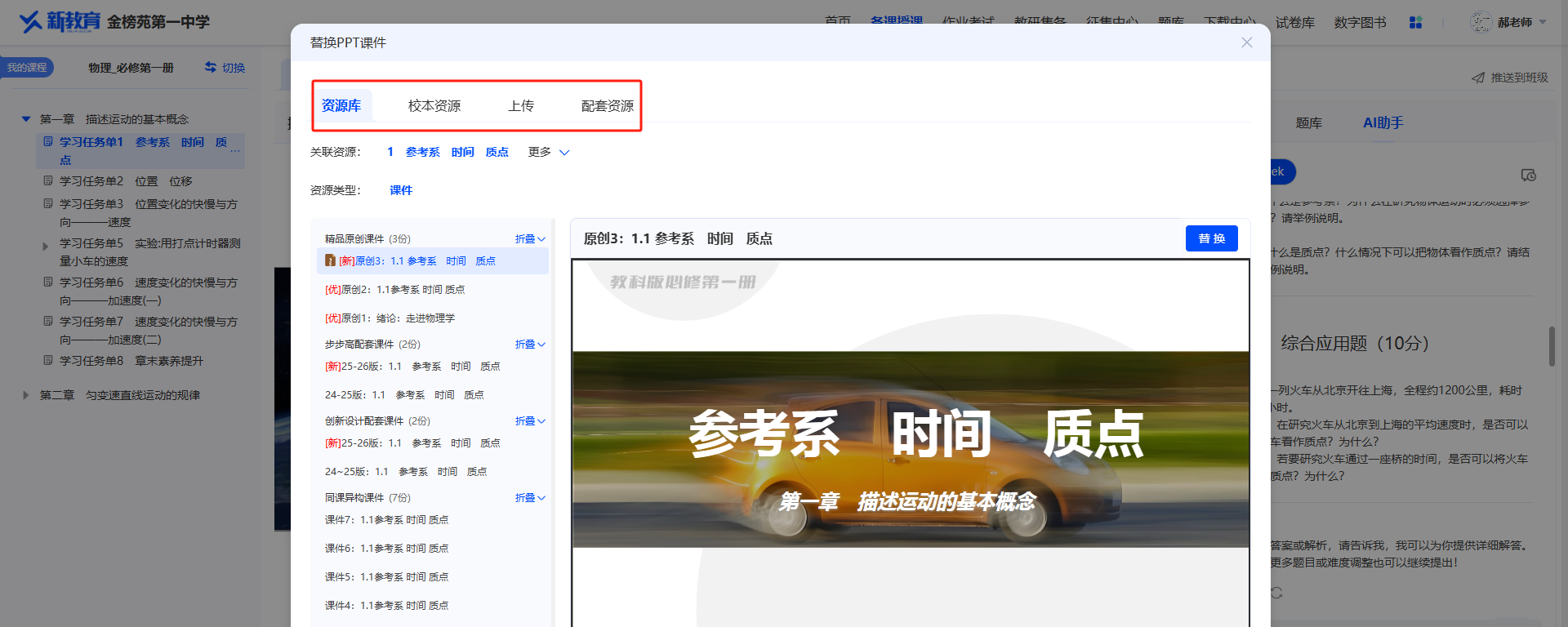Collapse the 创新设计配套课件 section
The width and height of the screenshot is (1568, 627).
tap(530, 421)
